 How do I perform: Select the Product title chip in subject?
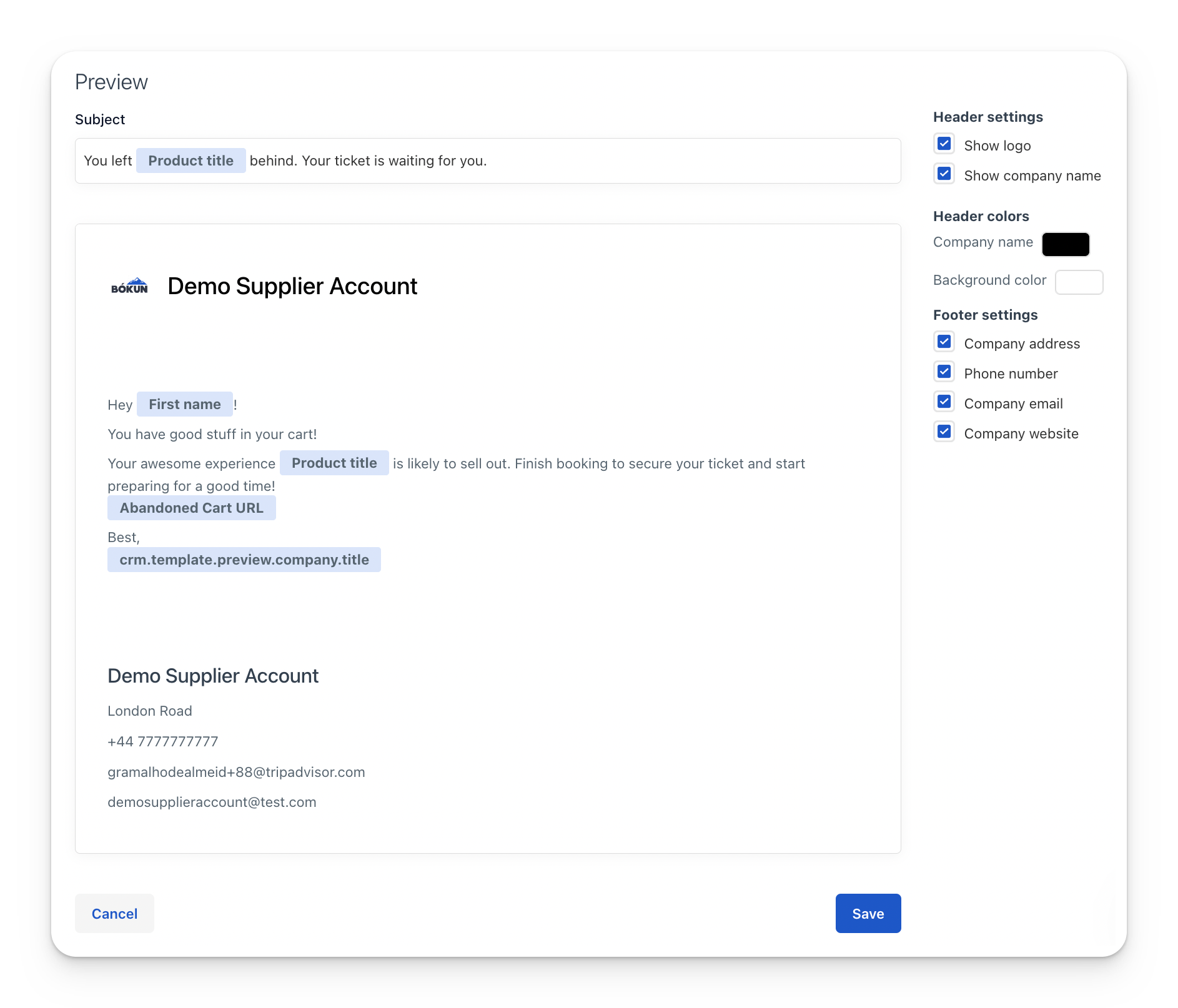click(x=191, y=161)
